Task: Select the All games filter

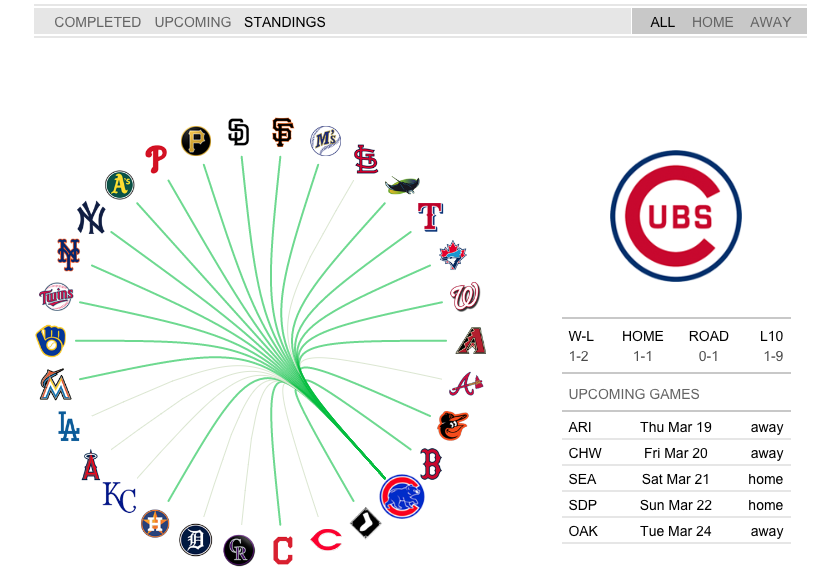Action: tap(662, 22)
